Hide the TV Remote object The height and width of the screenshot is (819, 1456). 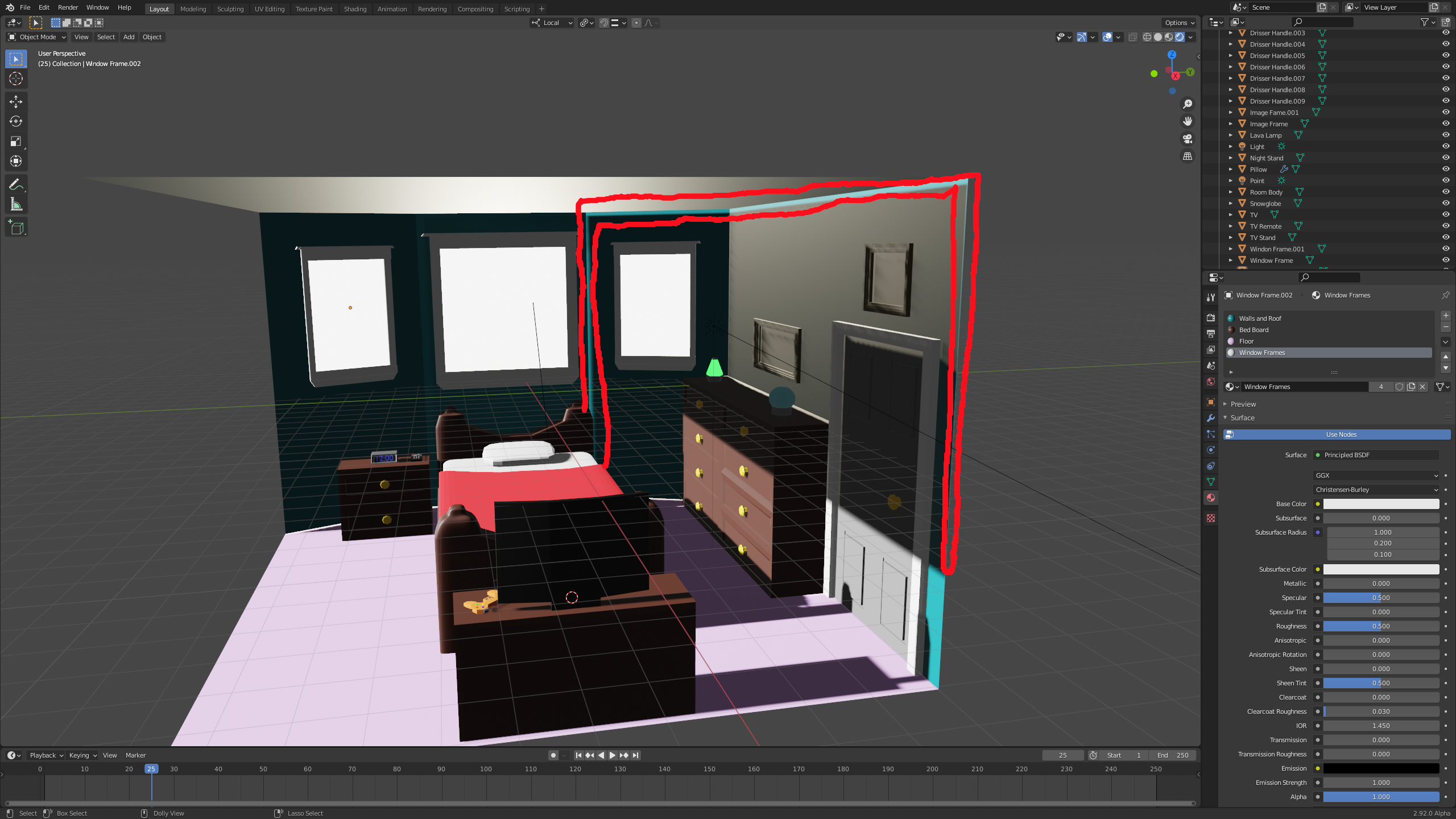click(x=1446, y=226)
